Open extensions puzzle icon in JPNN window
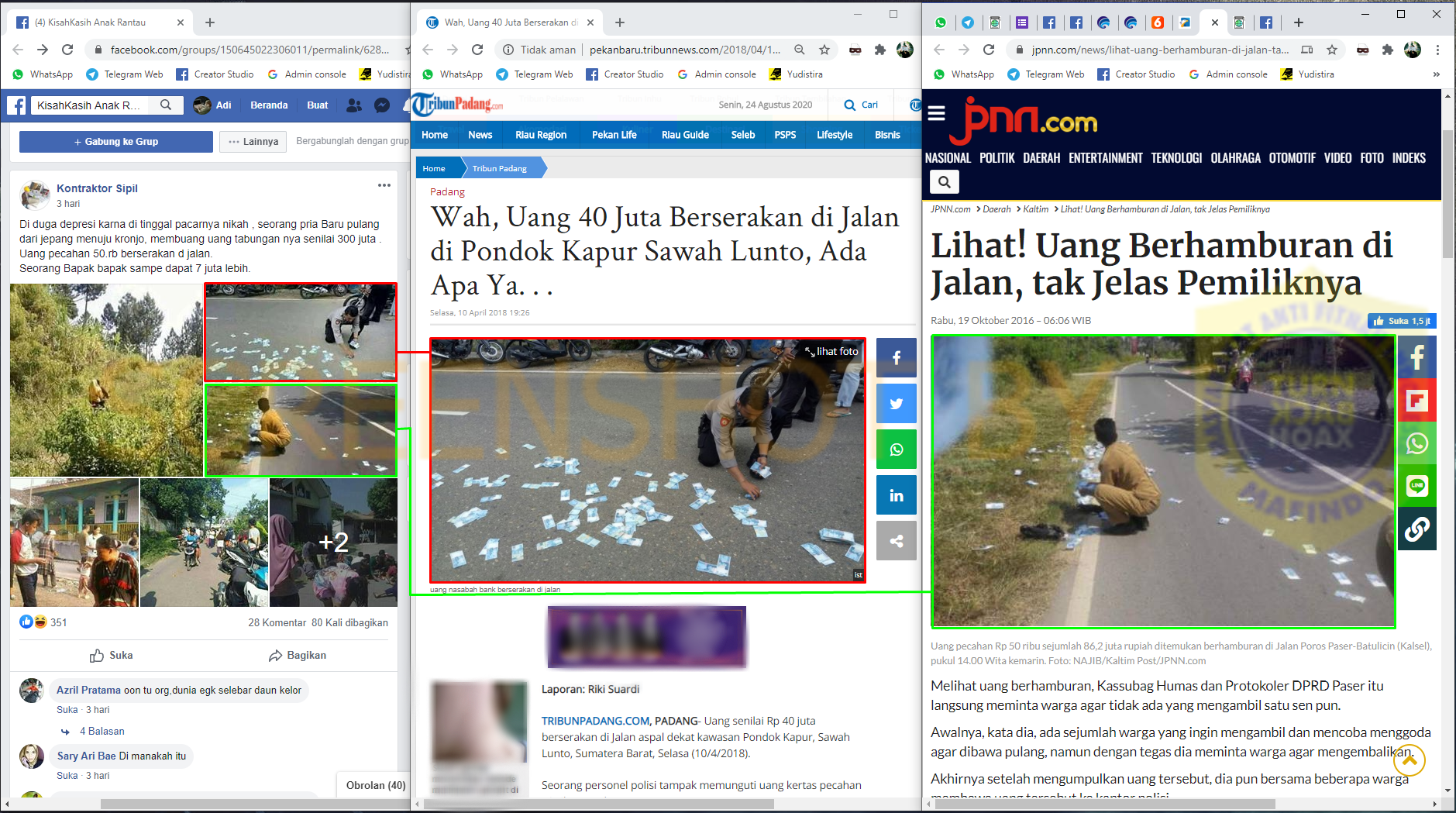The height and width of the screenshot is (813, 1456). click(x=1388, y=50)
